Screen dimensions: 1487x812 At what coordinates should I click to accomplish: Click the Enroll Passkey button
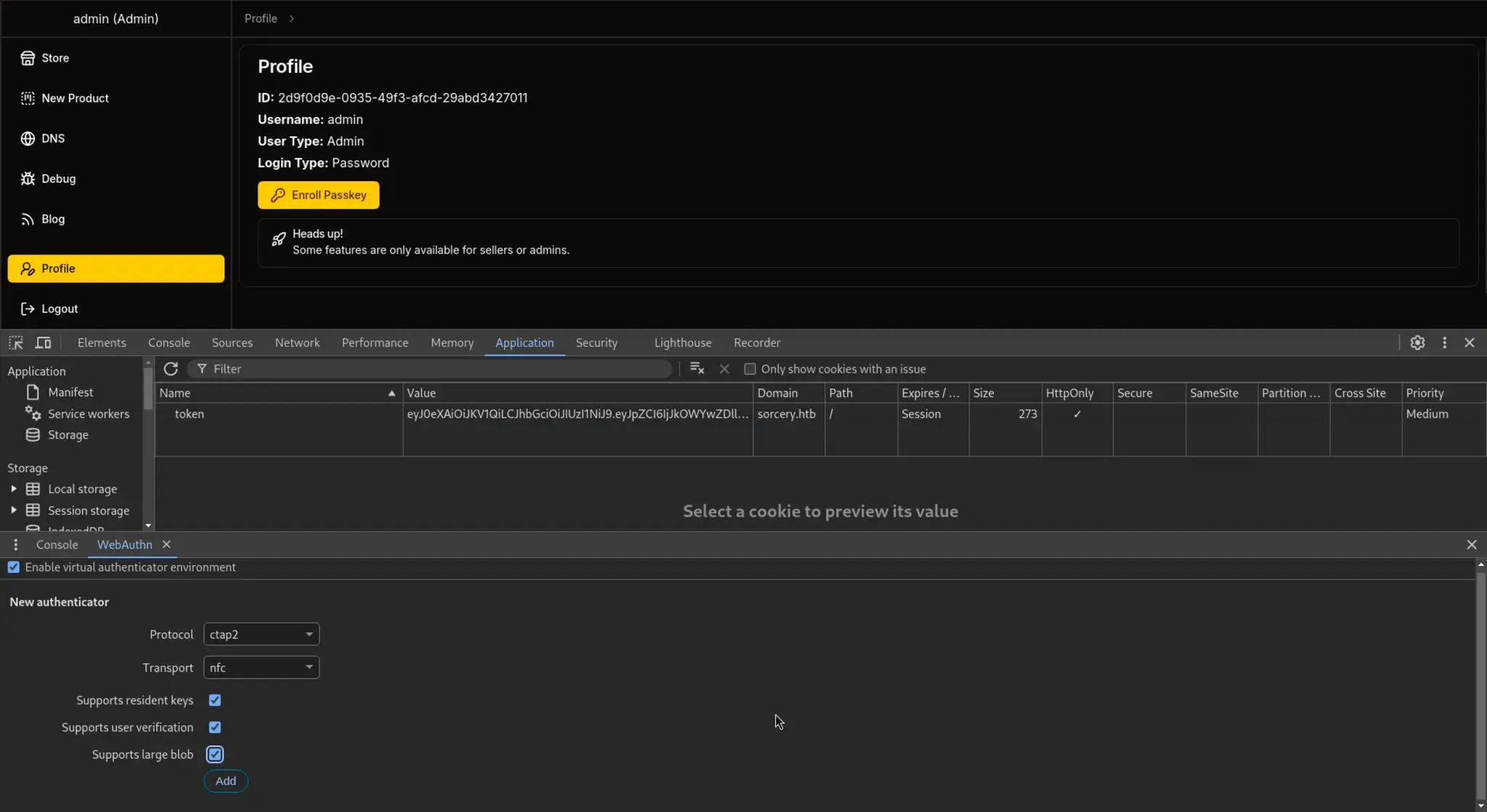(318, 195)
